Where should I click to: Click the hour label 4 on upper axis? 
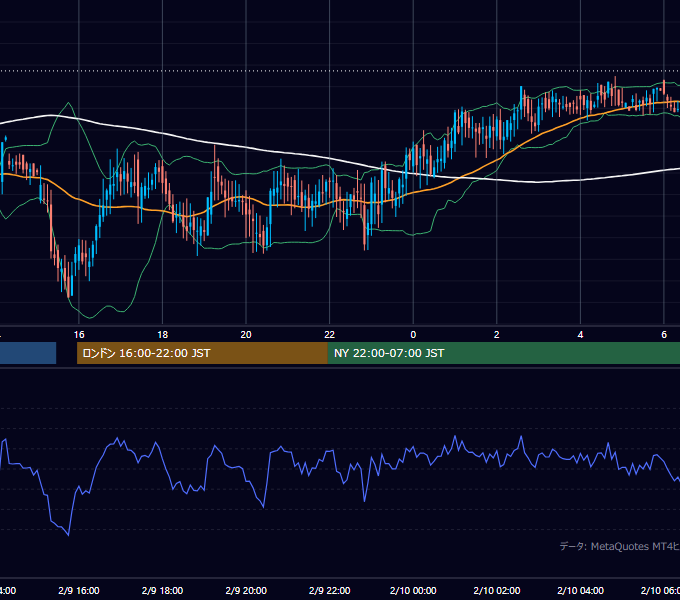tap(580, 335)
